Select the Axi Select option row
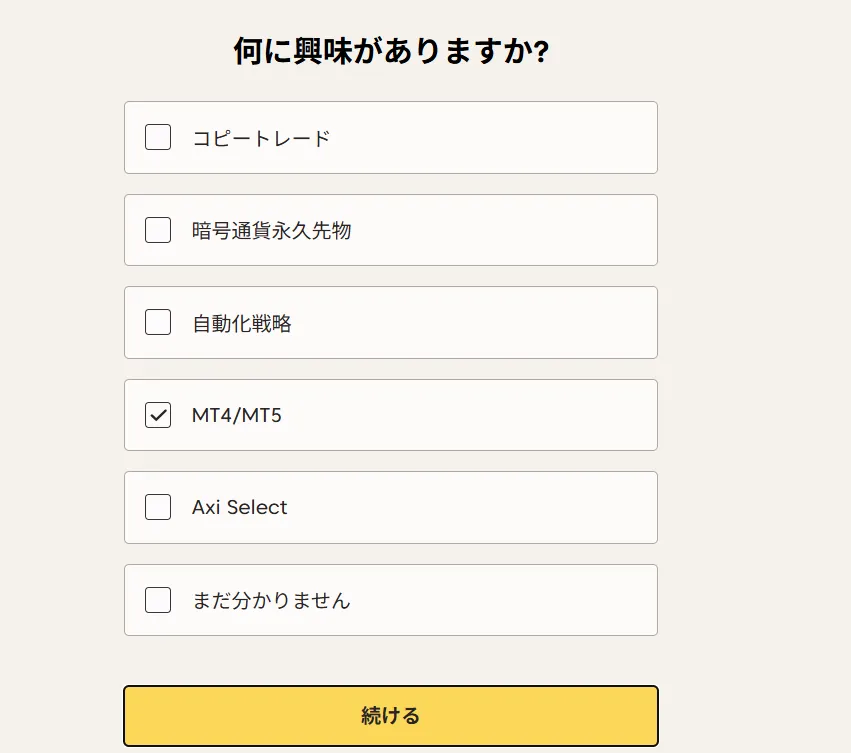The image size is (851, 753). (390, 507)
